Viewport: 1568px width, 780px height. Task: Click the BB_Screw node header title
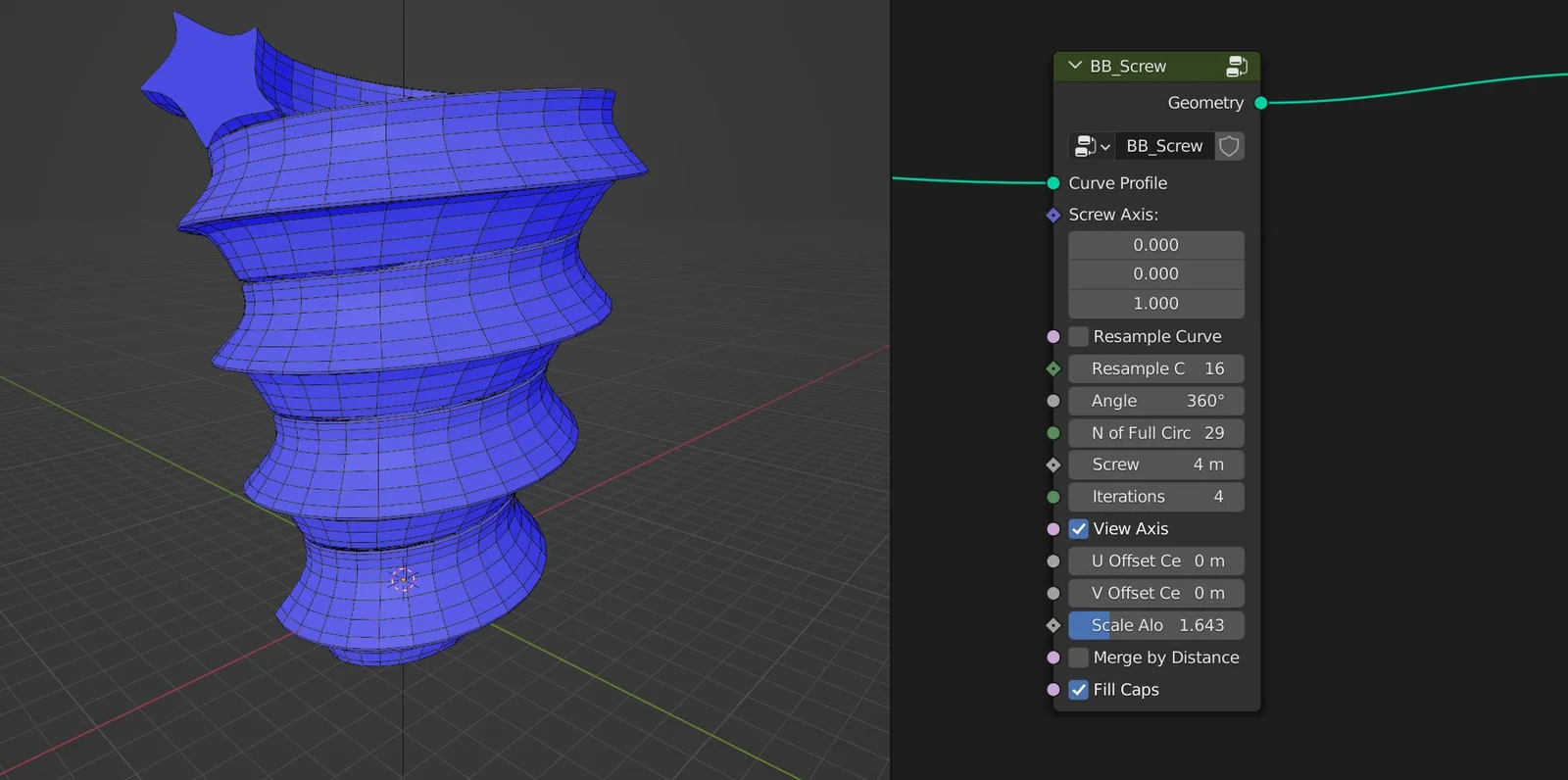[1128, 66]
